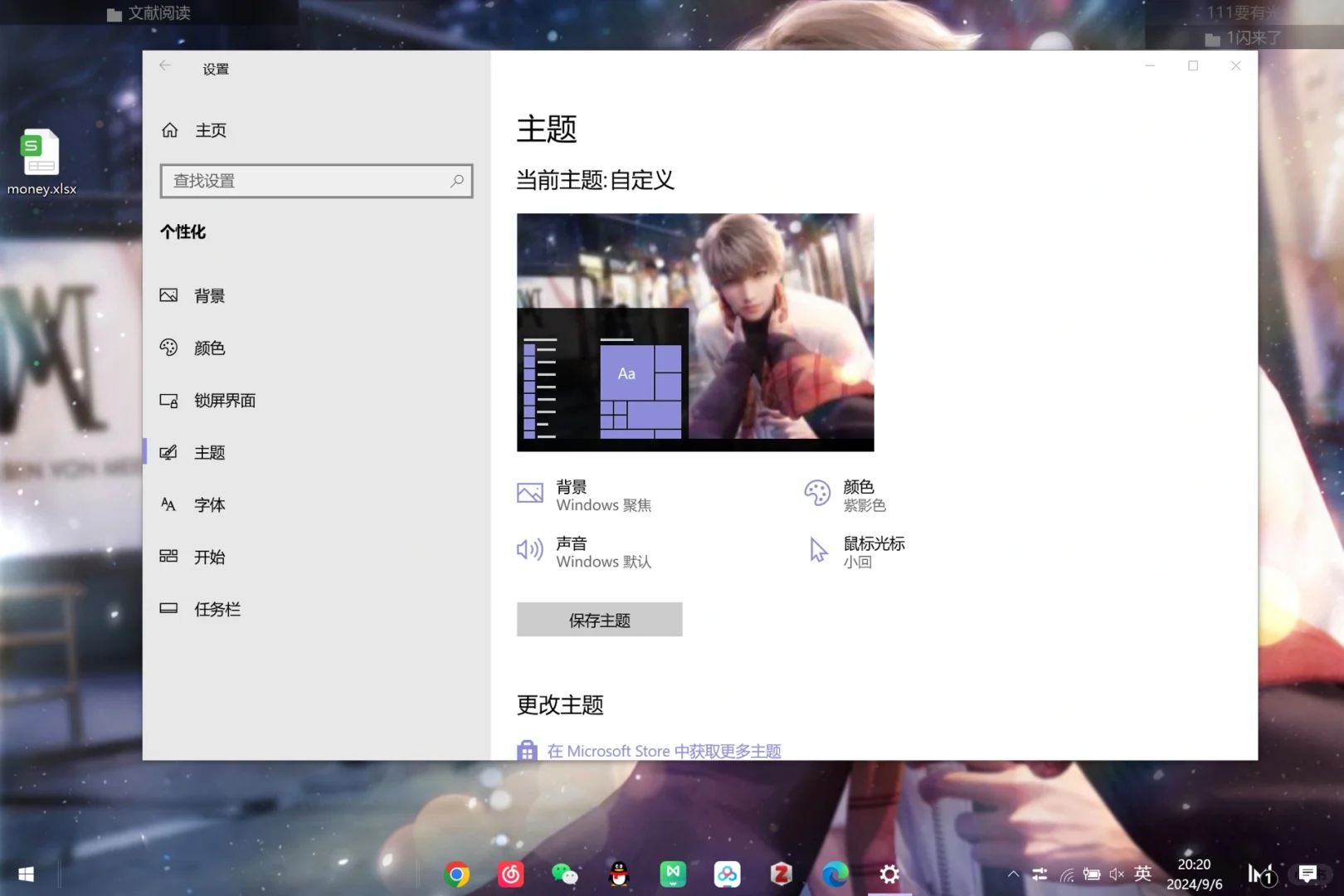Open 锁屏界面 (Lock screen) settings
The height and width of the screenshot is (896, 1344).
point(226,400)
